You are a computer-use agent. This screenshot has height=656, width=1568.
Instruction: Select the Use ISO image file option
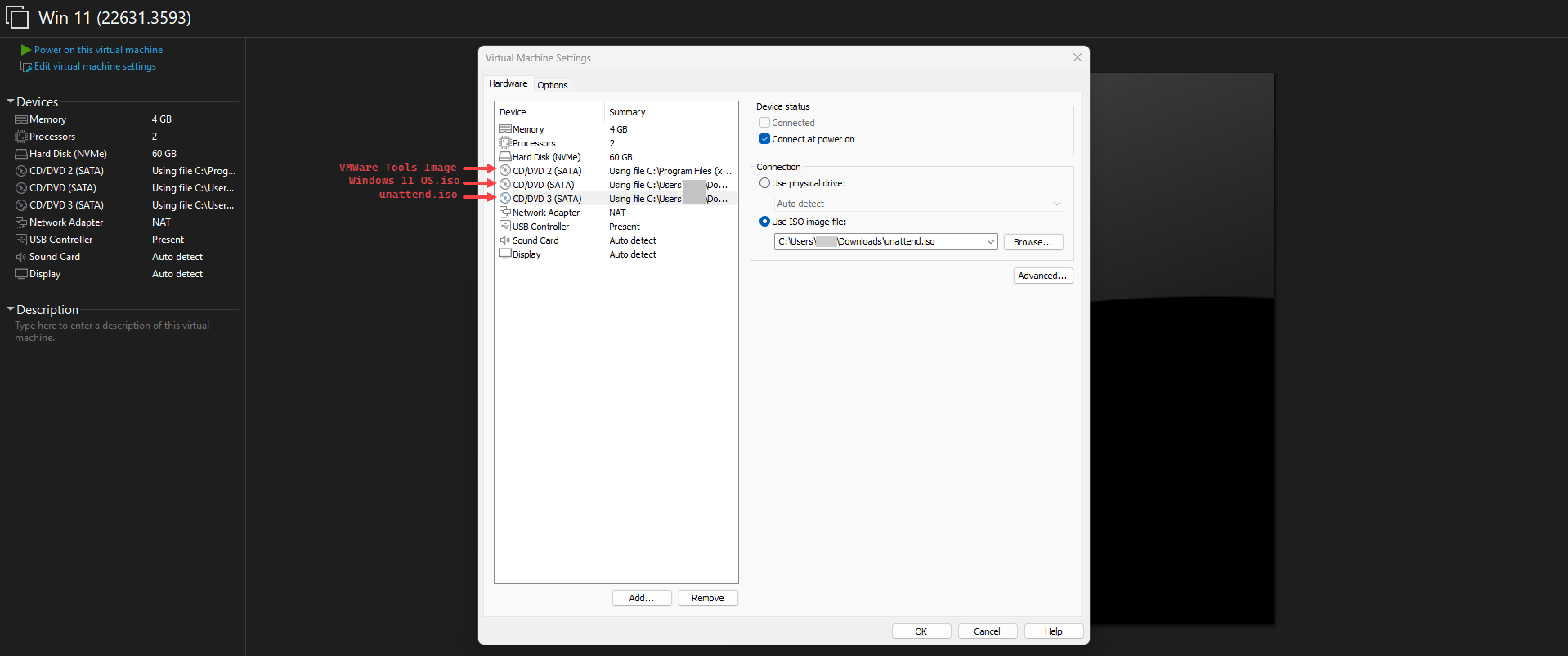coord(764,222)
